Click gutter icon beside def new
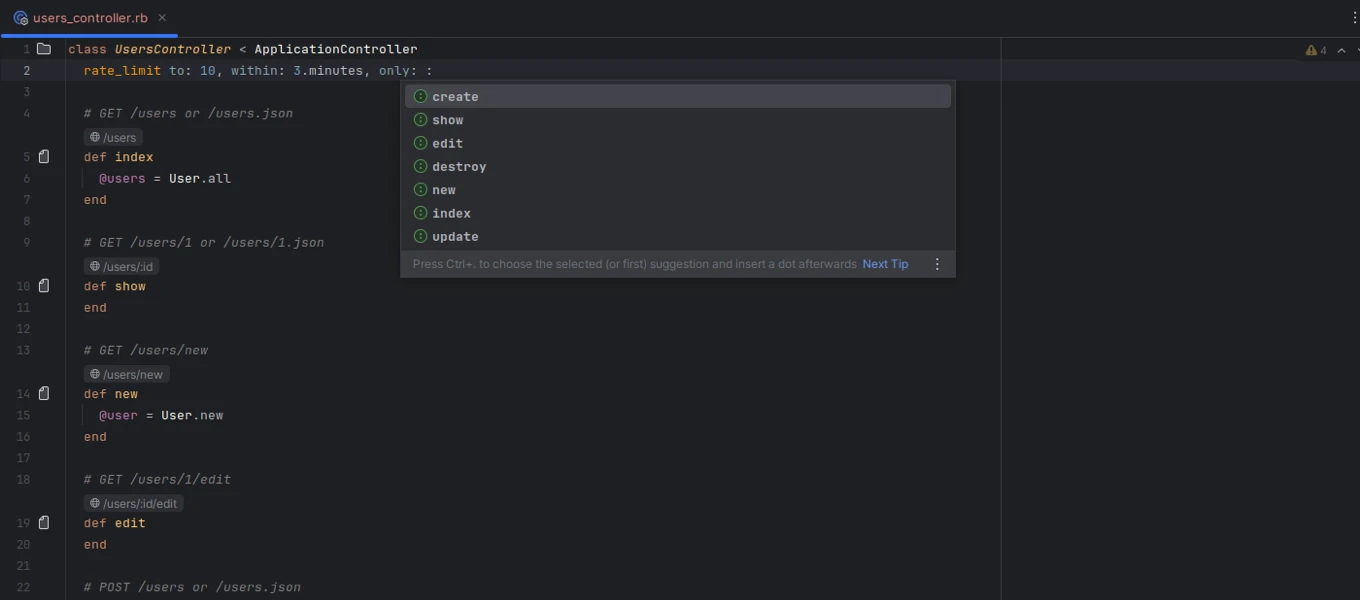Image resolution: width=1360 pixels, height=600 pixels. click(x=44, y=394)
